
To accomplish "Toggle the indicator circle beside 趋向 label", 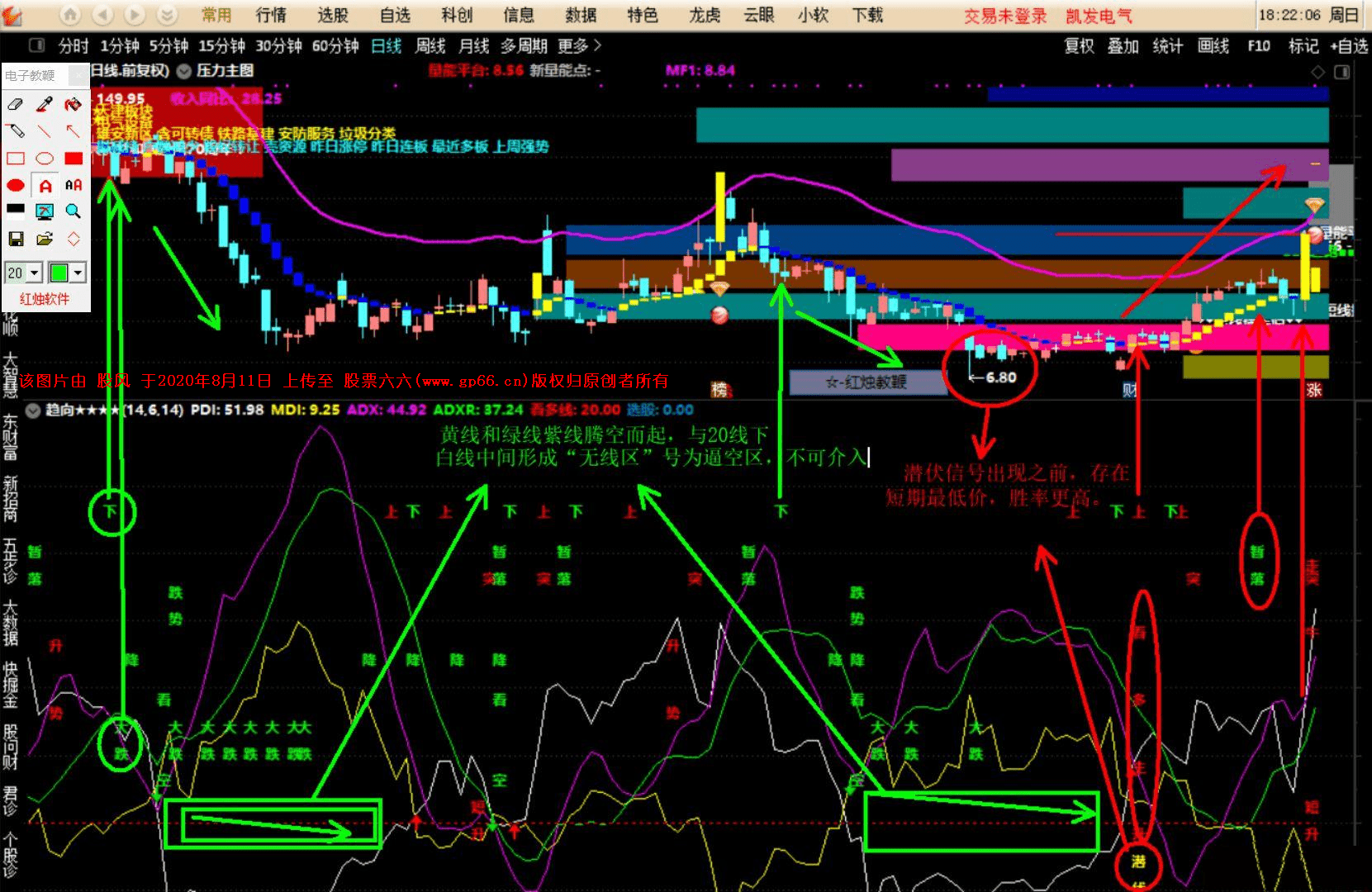I will 33,410.
